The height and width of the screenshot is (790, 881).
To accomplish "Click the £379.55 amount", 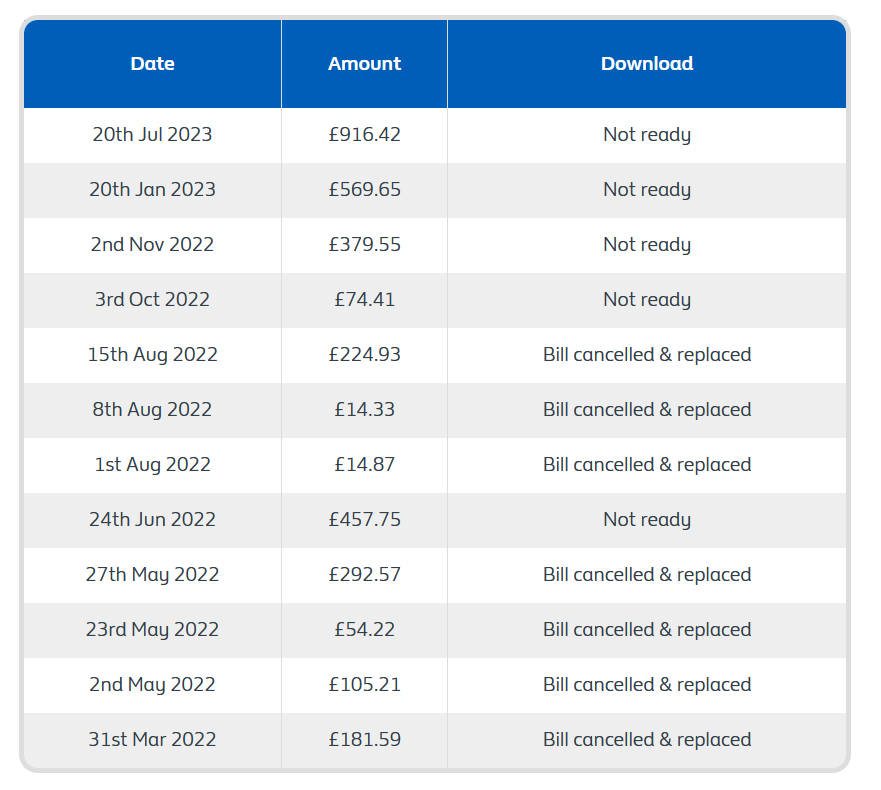I will pos(364,245).
